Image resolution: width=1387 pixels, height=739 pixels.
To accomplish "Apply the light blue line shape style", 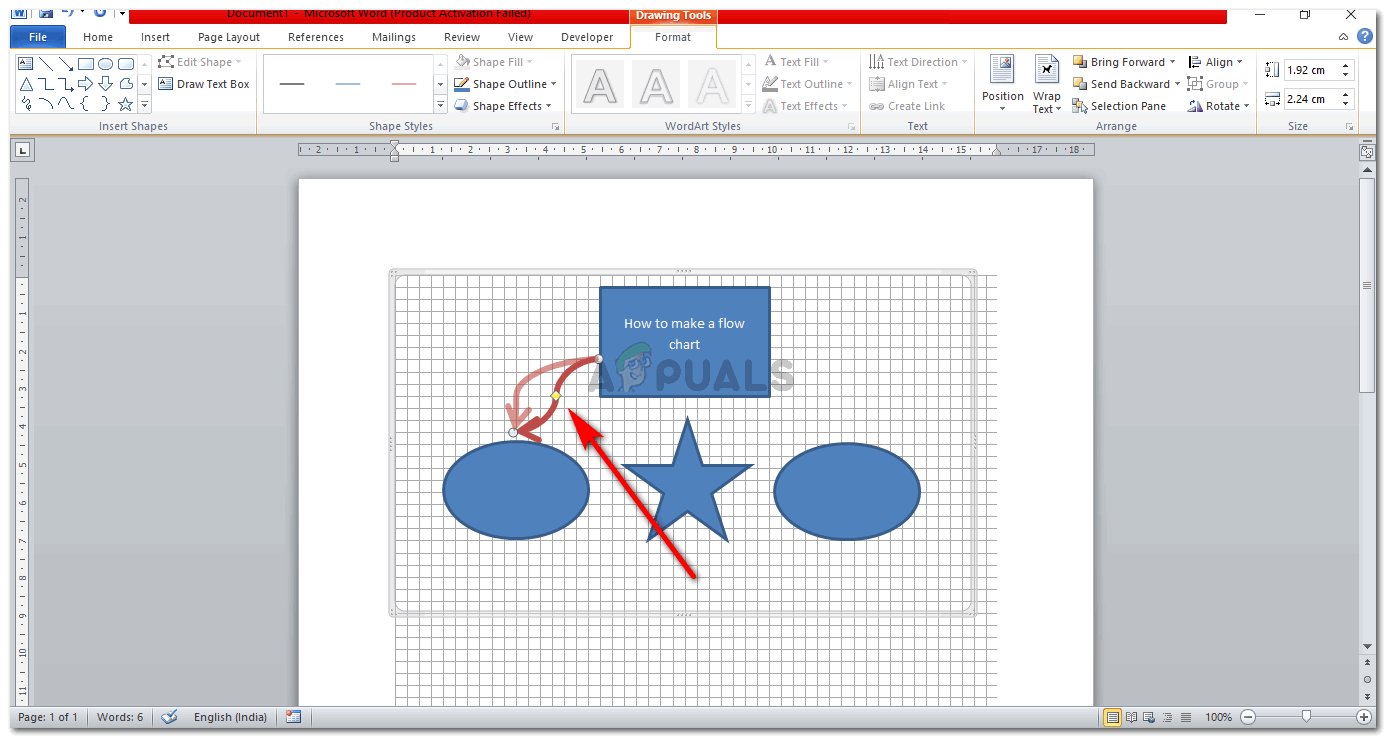I will click(348, 84).
